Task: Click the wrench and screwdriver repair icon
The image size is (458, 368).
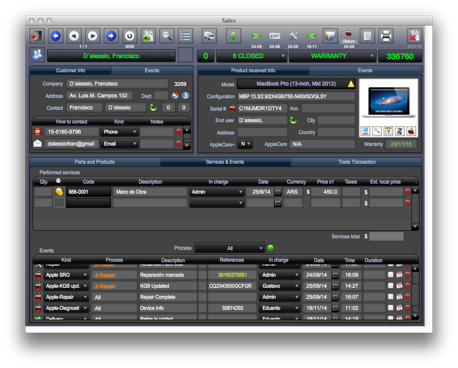Action: tap(293, 36)
